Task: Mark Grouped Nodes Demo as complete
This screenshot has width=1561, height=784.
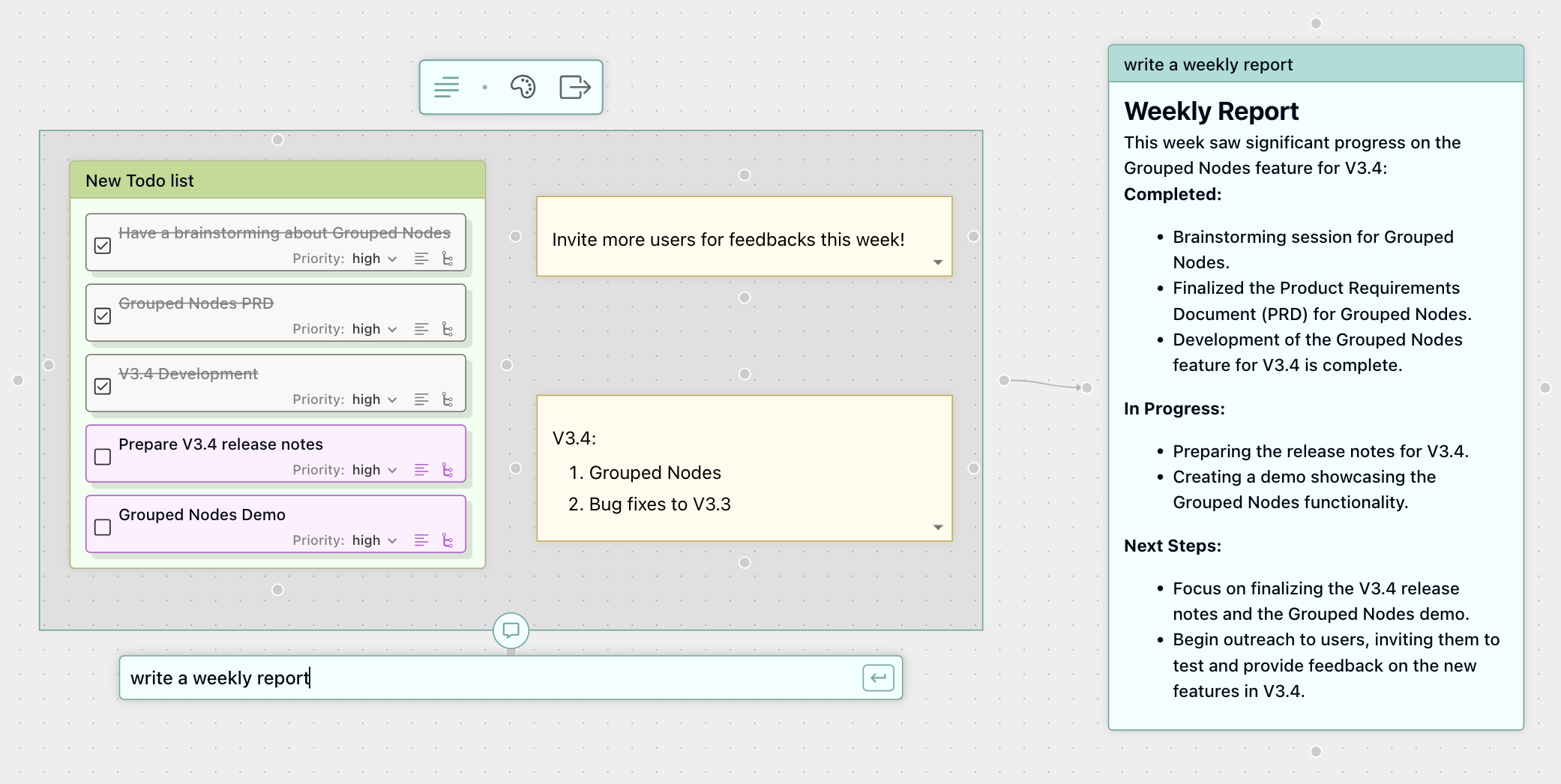Action: [x=103, y=527]
